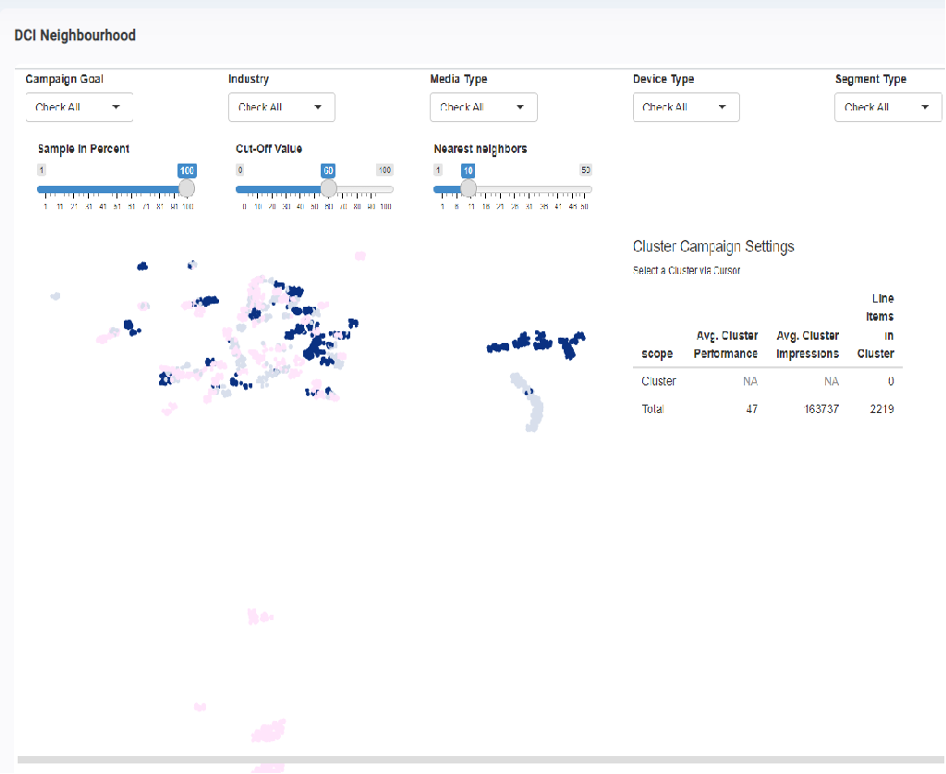Select the Total row in the table
946x774 pixels.
pos(767,409)
